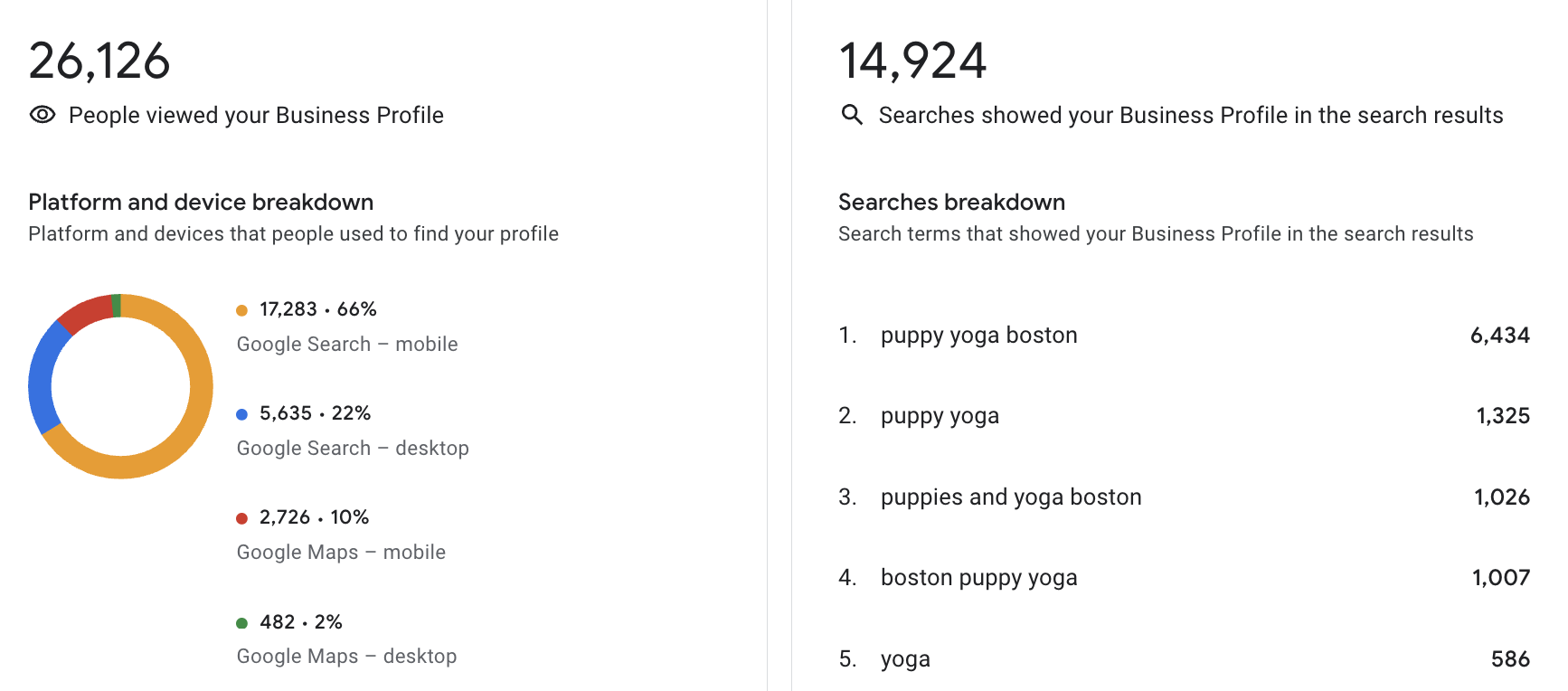Click the 14,924 searches total number
This screenshot has height=691, width=1568.
pos(912,61)
